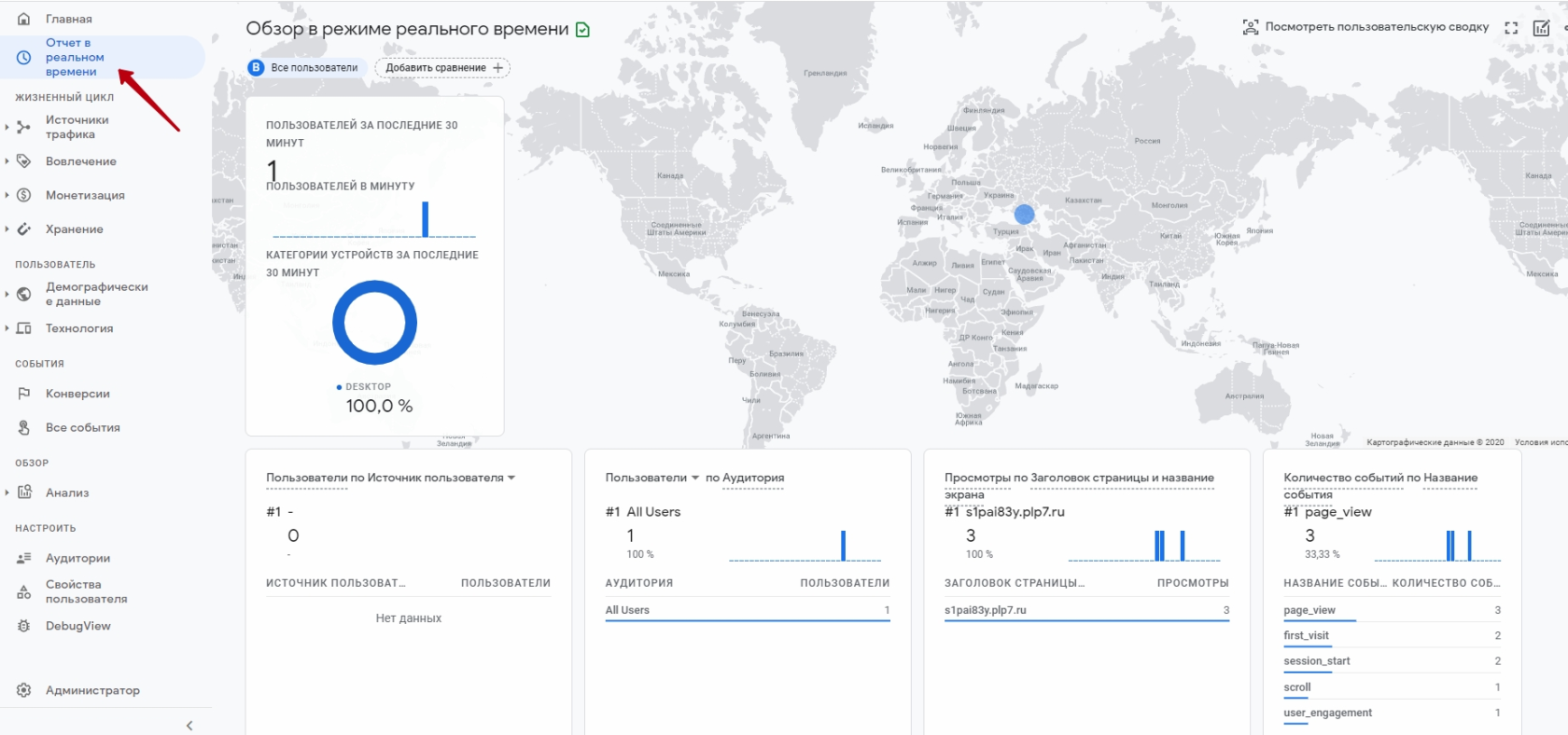Click the session_start event row
1568x735 pixels.
(1393, 661)
